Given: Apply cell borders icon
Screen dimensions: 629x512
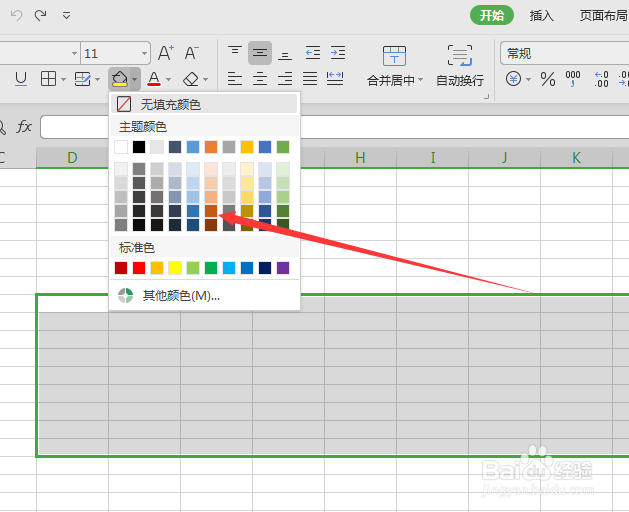Looking at the screenshot, I should pos(48,79).
